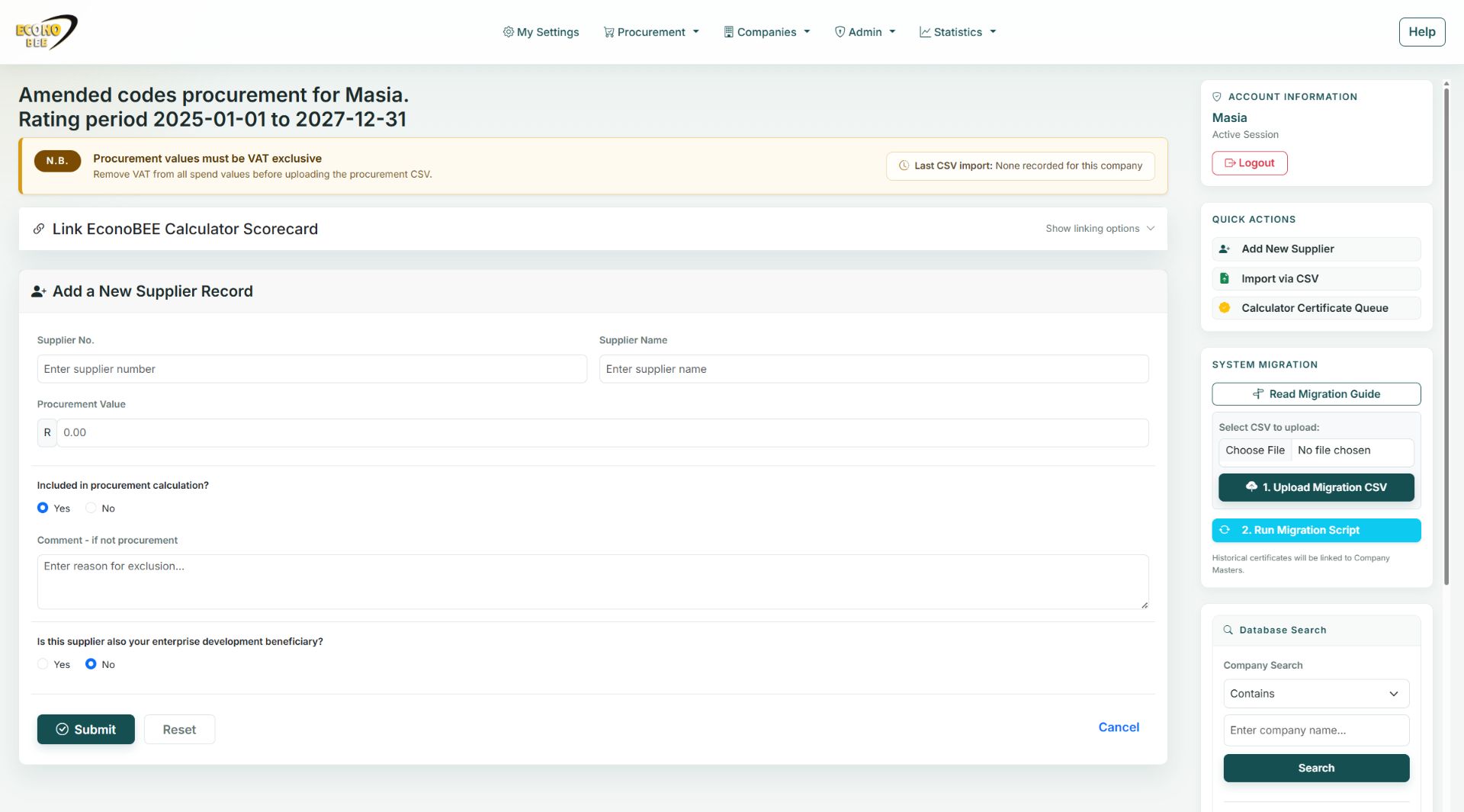This screenshot has height=812, width=1464.
Task: Click the Masia account name
Action: [1229, 117]
